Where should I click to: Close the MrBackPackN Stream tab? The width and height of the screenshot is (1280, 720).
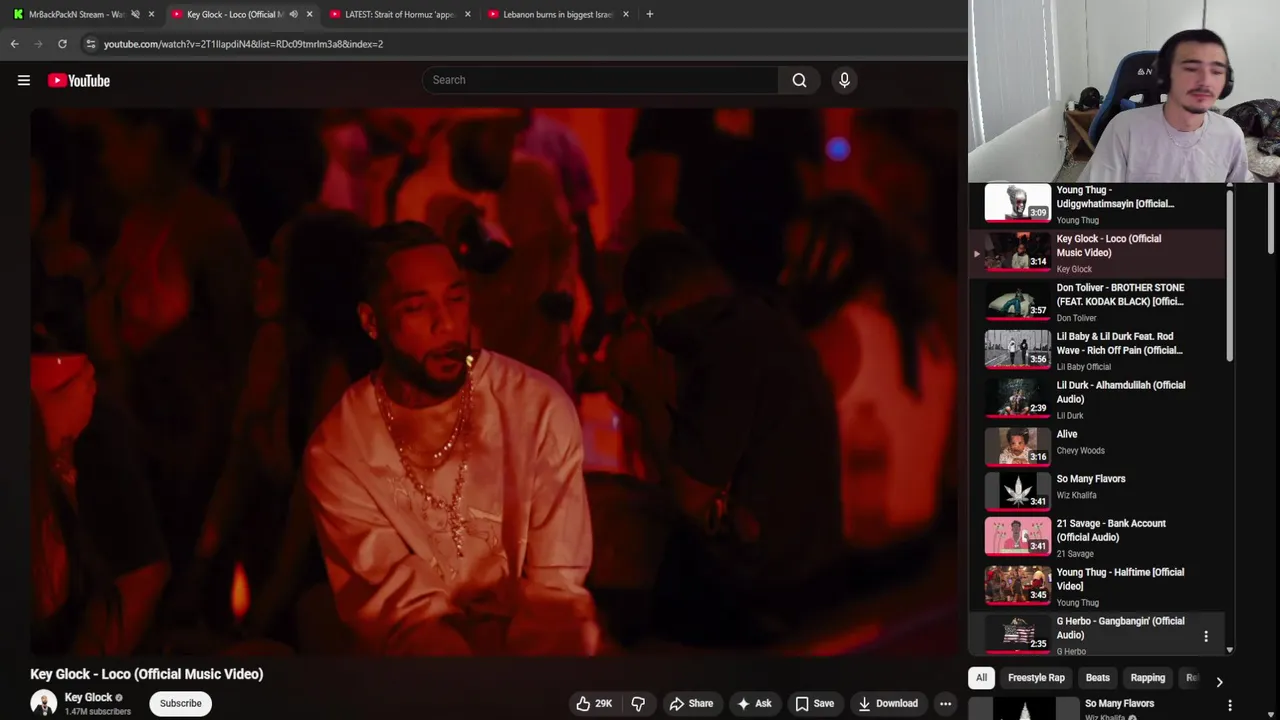pyautogui.click(x=151, y=14)
